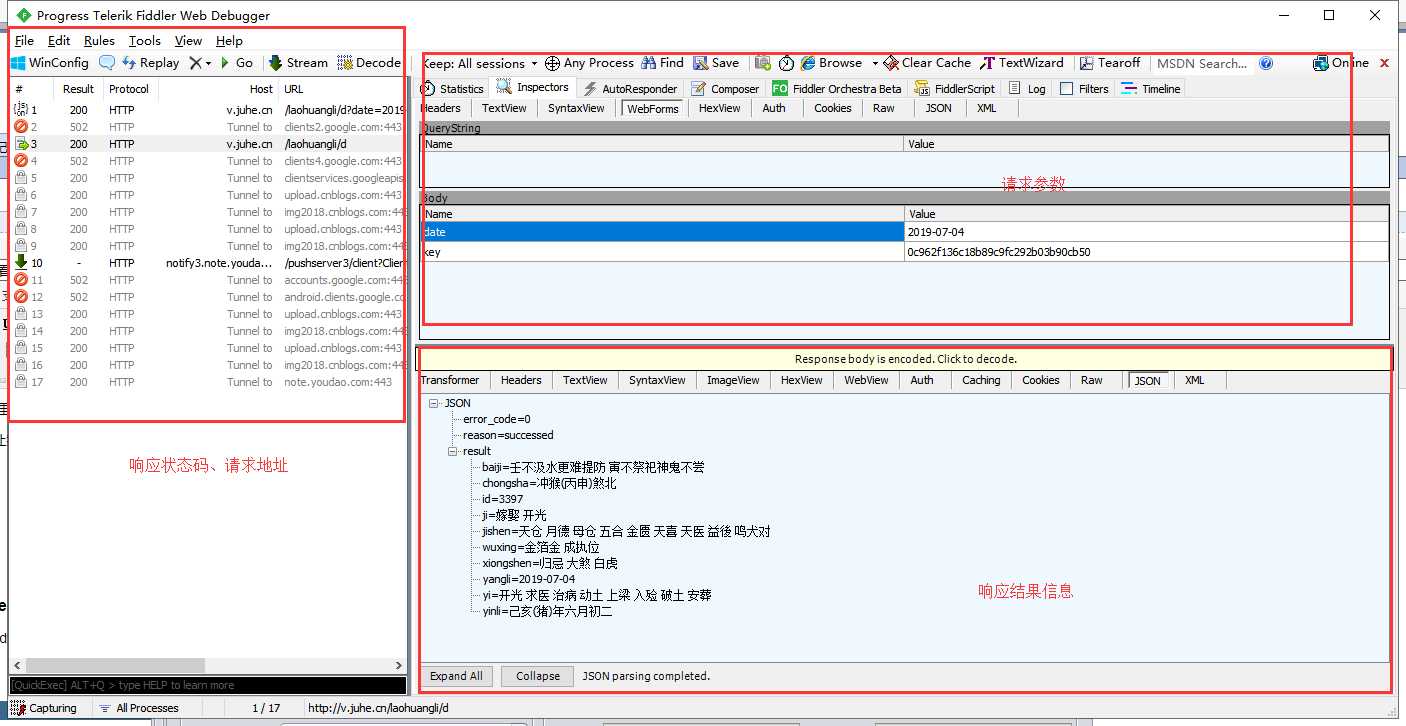Screen dimensions: 1406x726
Task: Select session 2 blocked error icon
Action: pos(21,127)
